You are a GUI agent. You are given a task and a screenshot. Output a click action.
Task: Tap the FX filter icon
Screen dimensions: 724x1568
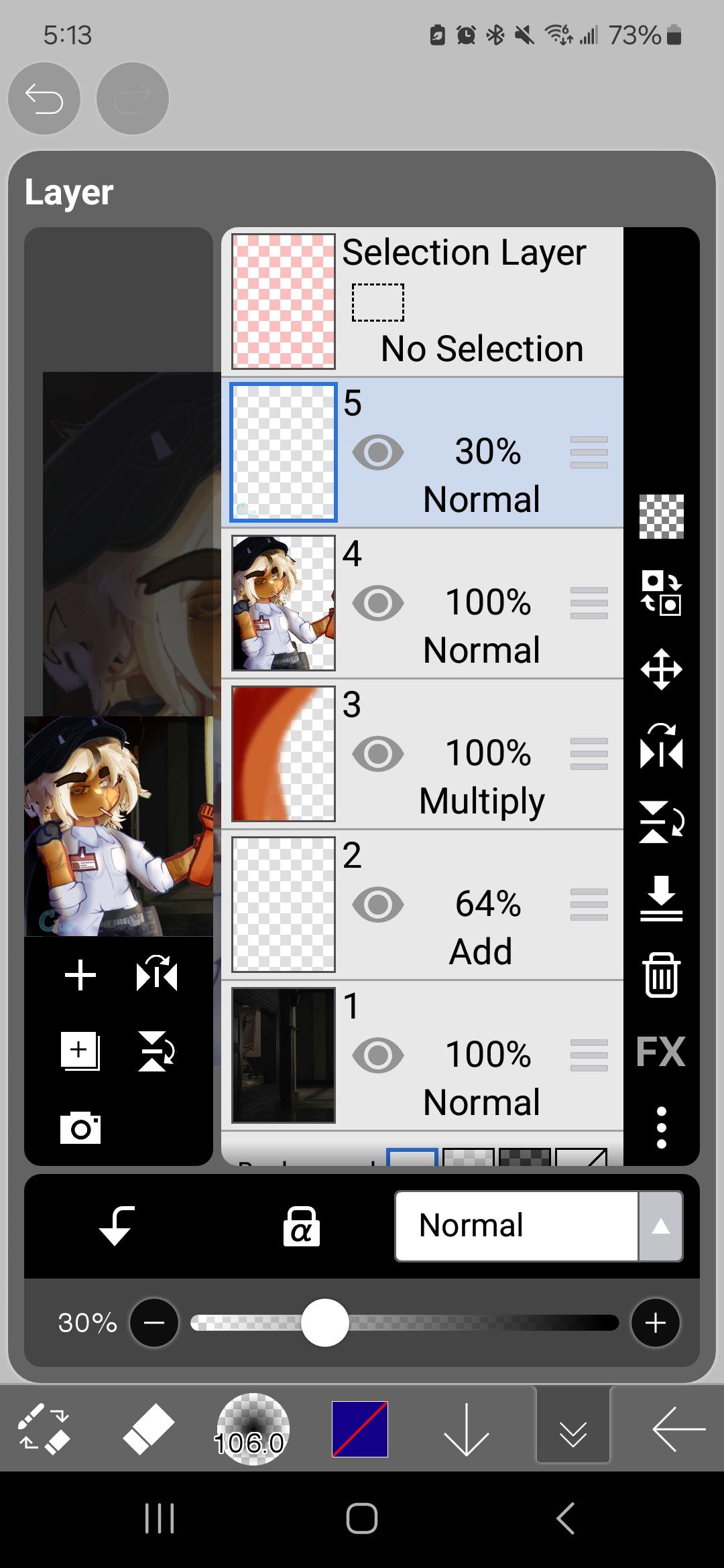tap(661, 1051)
